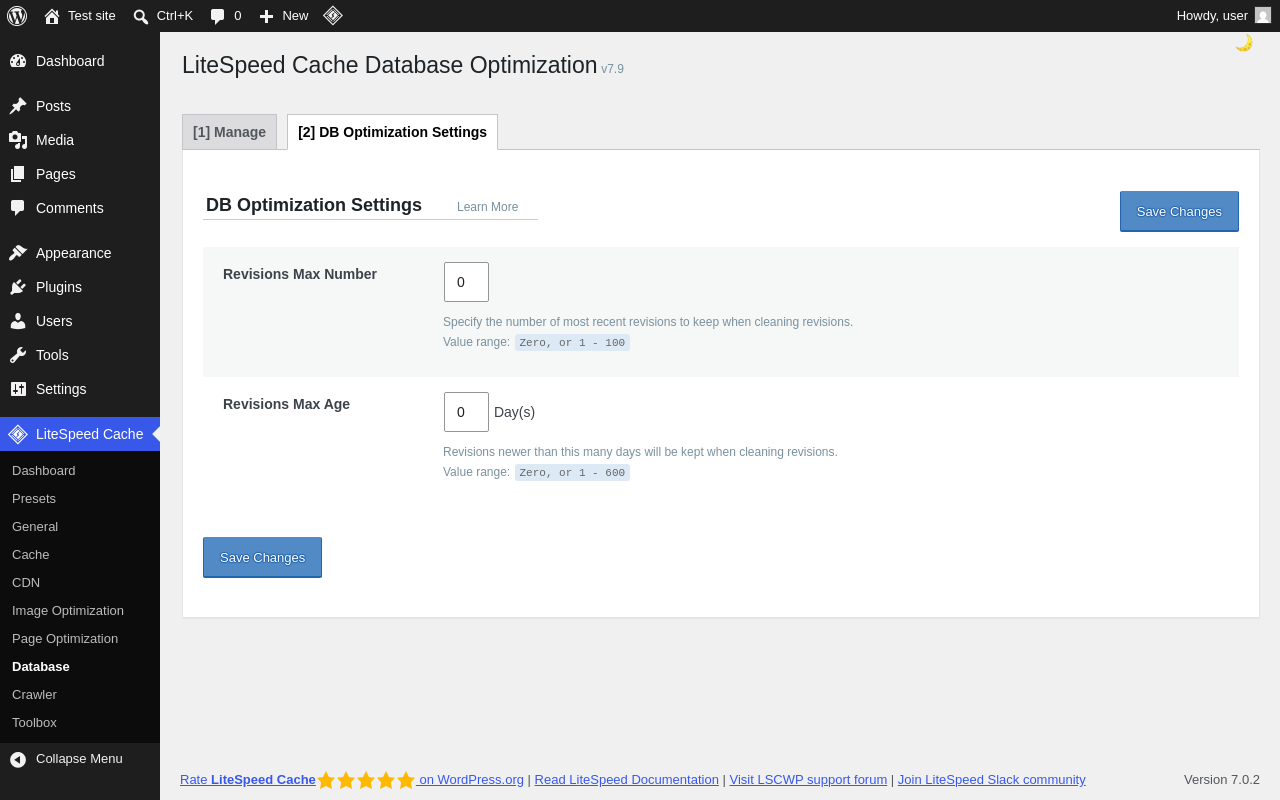
Task: Click the Appearance brush icon
Action: 18,253
